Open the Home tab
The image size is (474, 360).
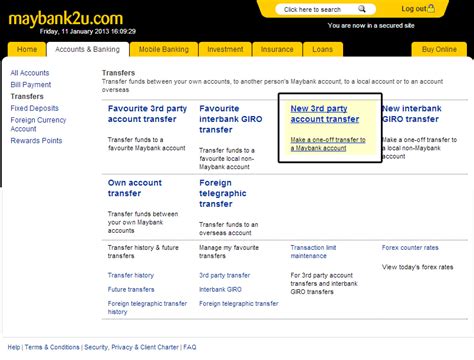(x=27, y=49)
